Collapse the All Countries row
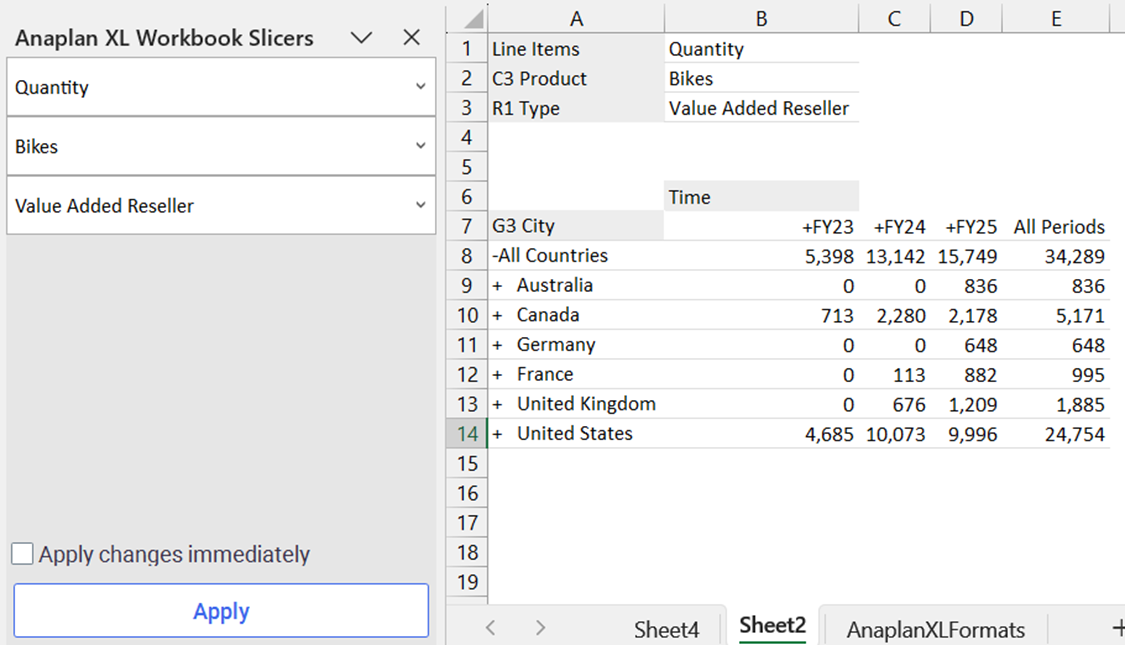 click(495, 256)
